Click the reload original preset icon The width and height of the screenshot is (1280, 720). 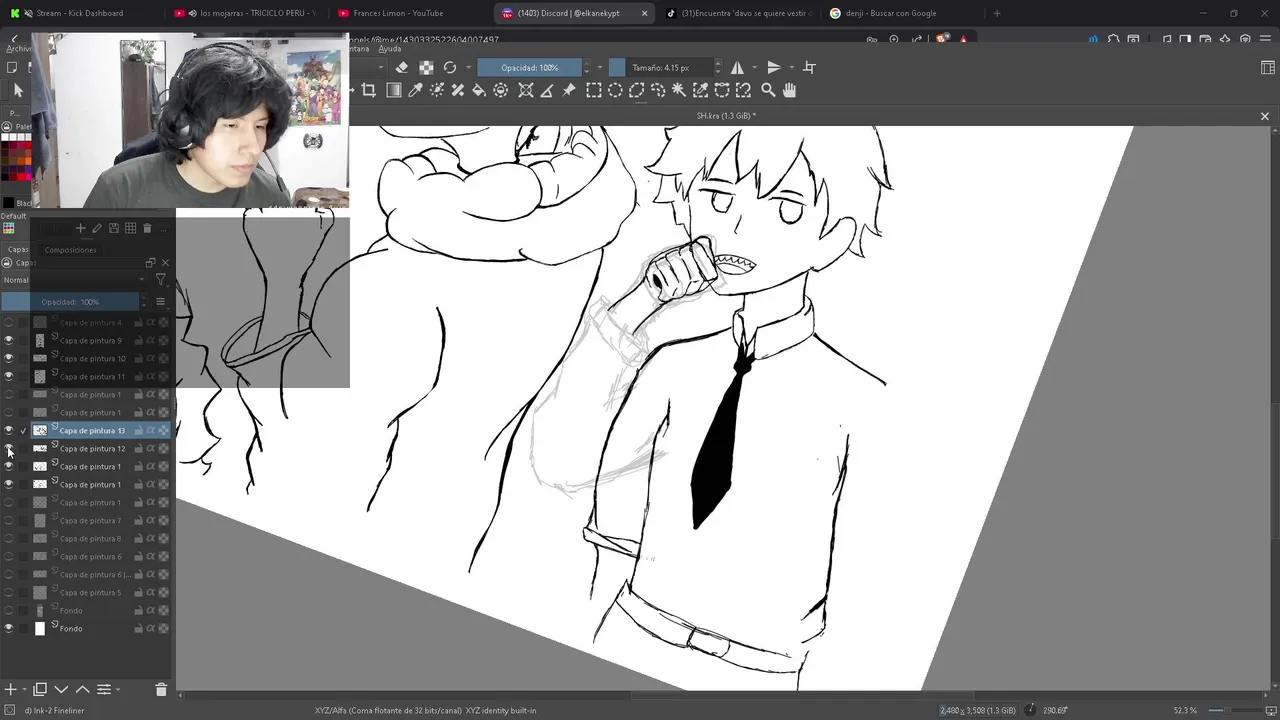[x=450, y=67]
